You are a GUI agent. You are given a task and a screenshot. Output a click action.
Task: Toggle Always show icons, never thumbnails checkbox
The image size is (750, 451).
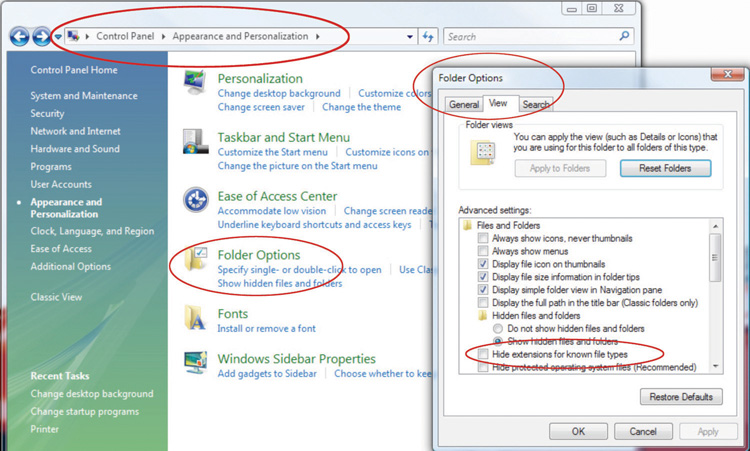point(483,238)
